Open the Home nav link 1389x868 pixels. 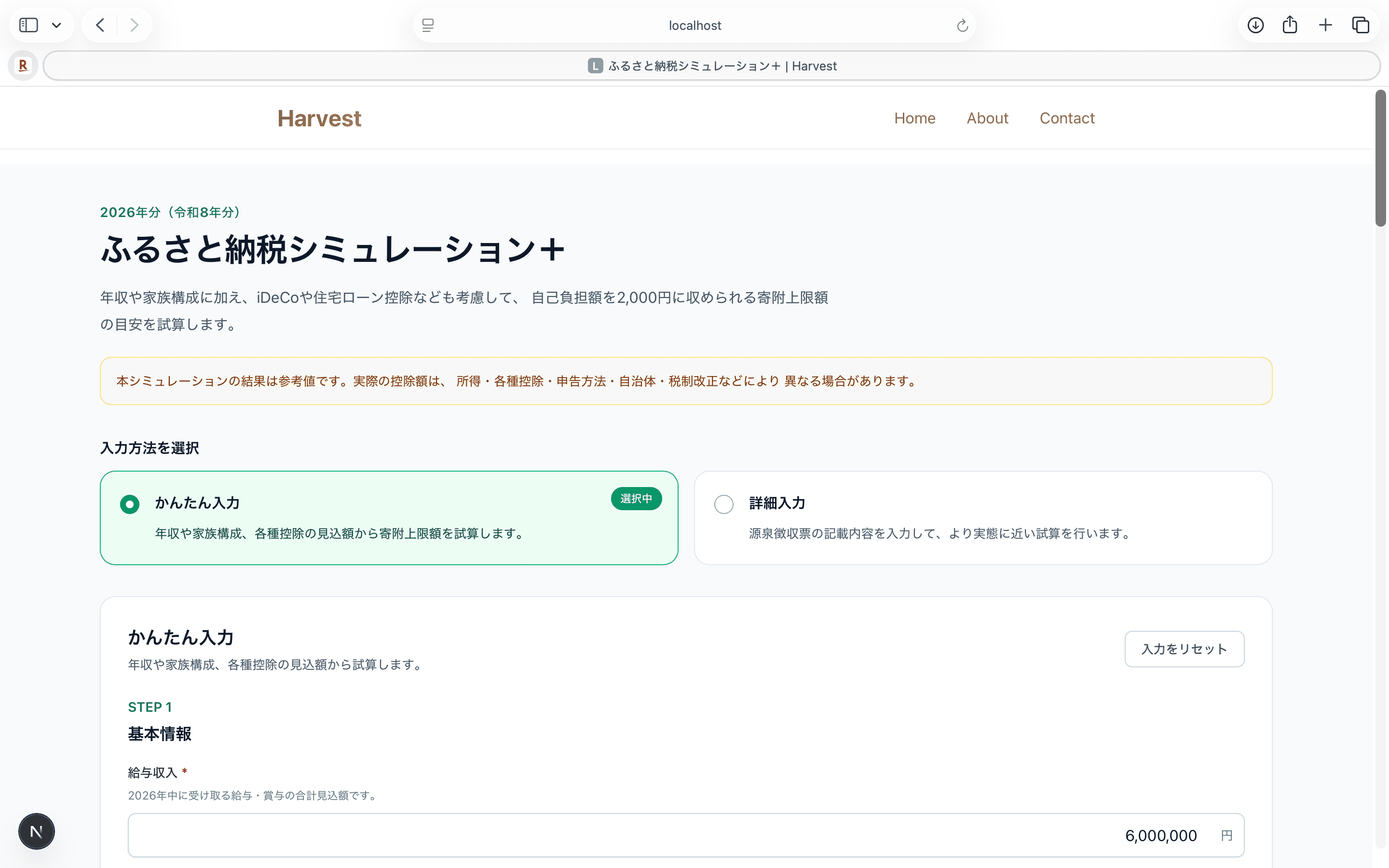pos(914,118)
